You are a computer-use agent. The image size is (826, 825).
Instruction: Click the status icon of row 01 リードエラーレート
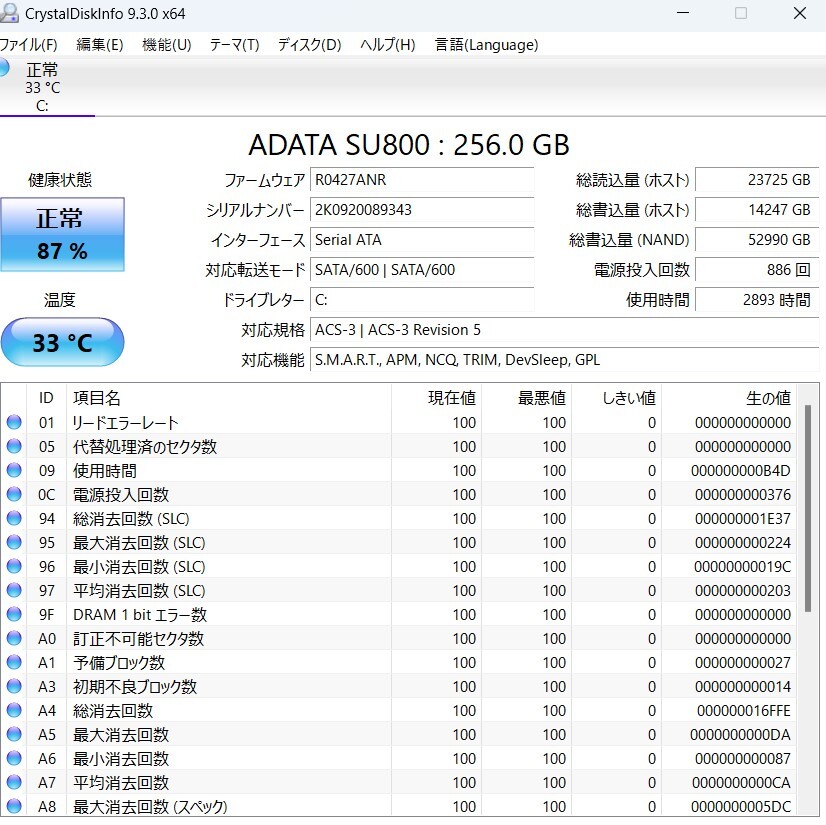pyautogui.click(x=14, y=423)
